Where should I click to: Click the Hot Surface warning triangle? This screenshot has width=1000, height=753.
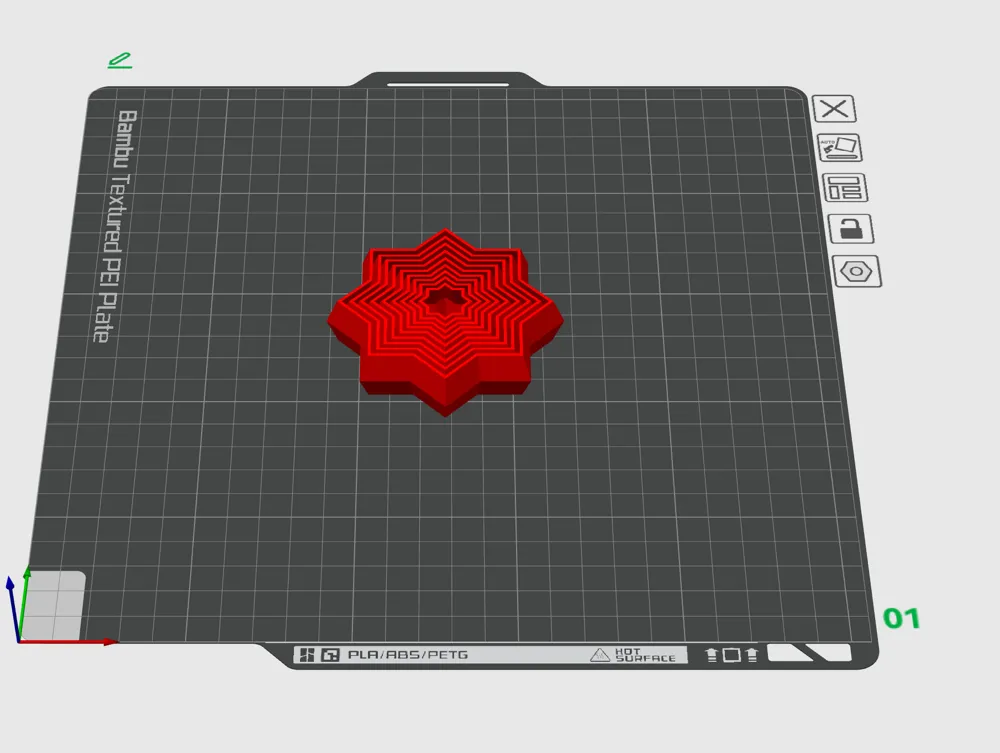(x=601, y=656)
